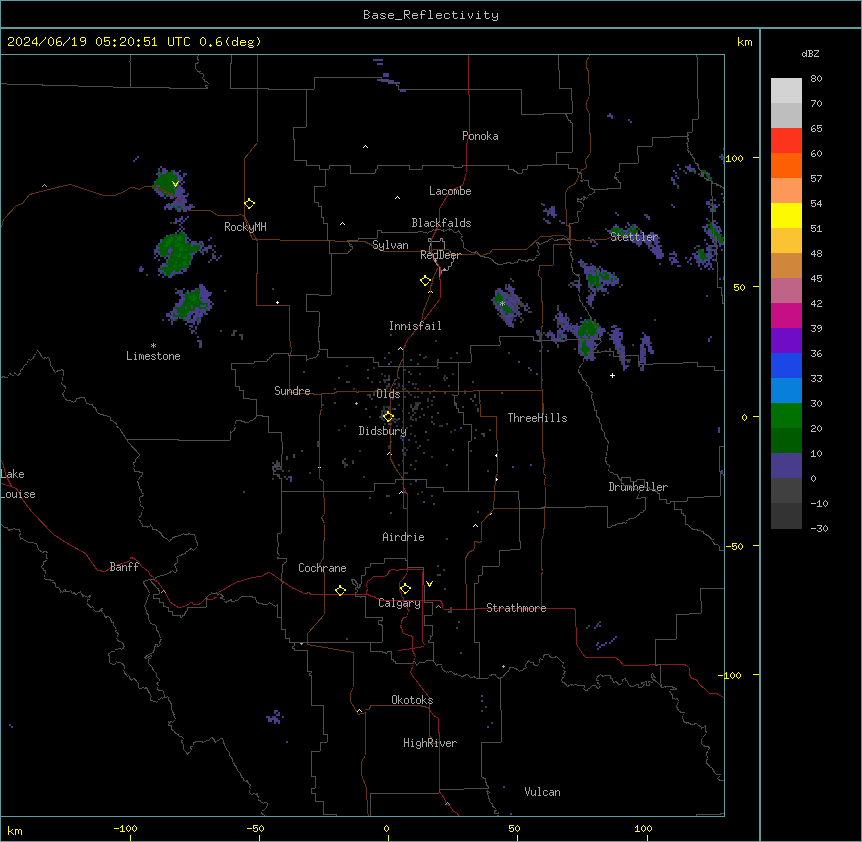Pick the dark orange 60–57 dBZ swatch
Image resolution: width=862 pixels, height=842 pixels.
[x=786, y=165]
